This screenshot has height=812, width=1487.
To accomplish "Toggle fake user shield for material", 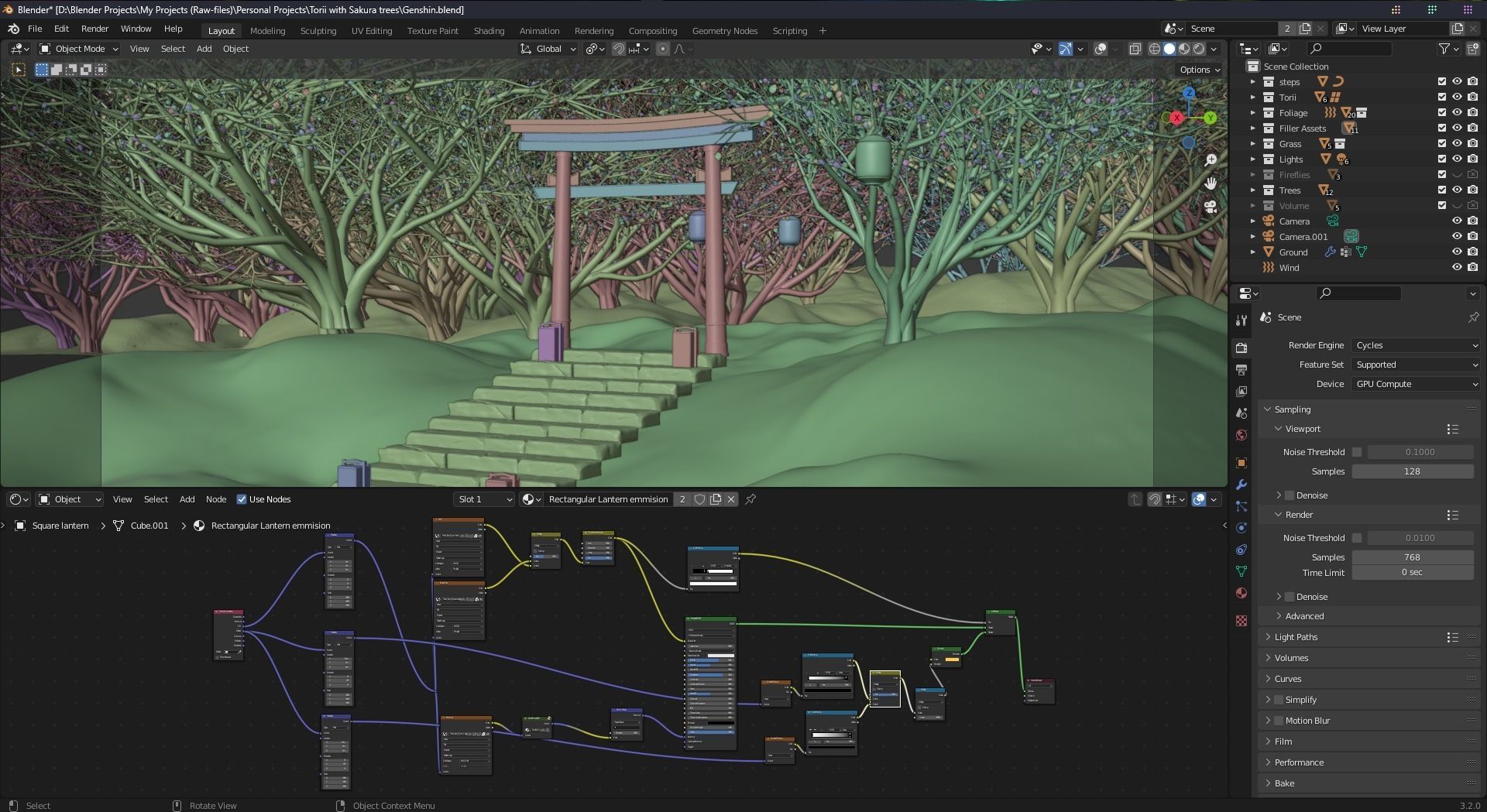I will (x=699, y=499).
